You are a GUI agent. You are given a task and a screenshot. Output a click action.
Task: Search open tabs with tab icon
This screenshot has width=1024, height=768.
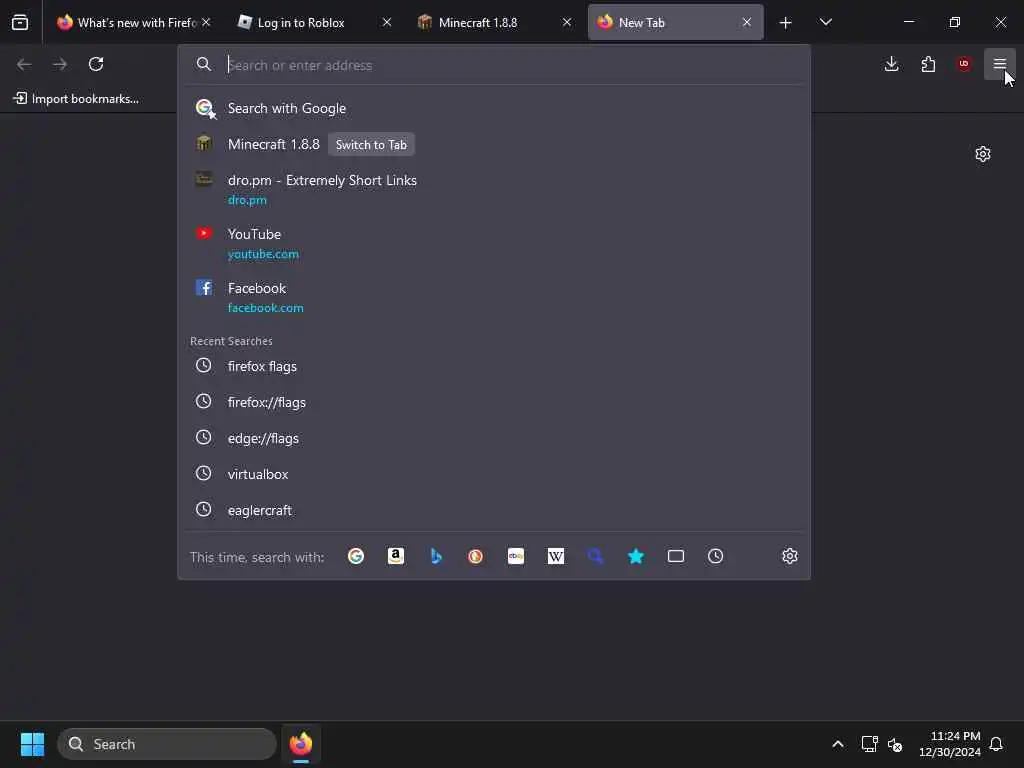pos(676,556)
